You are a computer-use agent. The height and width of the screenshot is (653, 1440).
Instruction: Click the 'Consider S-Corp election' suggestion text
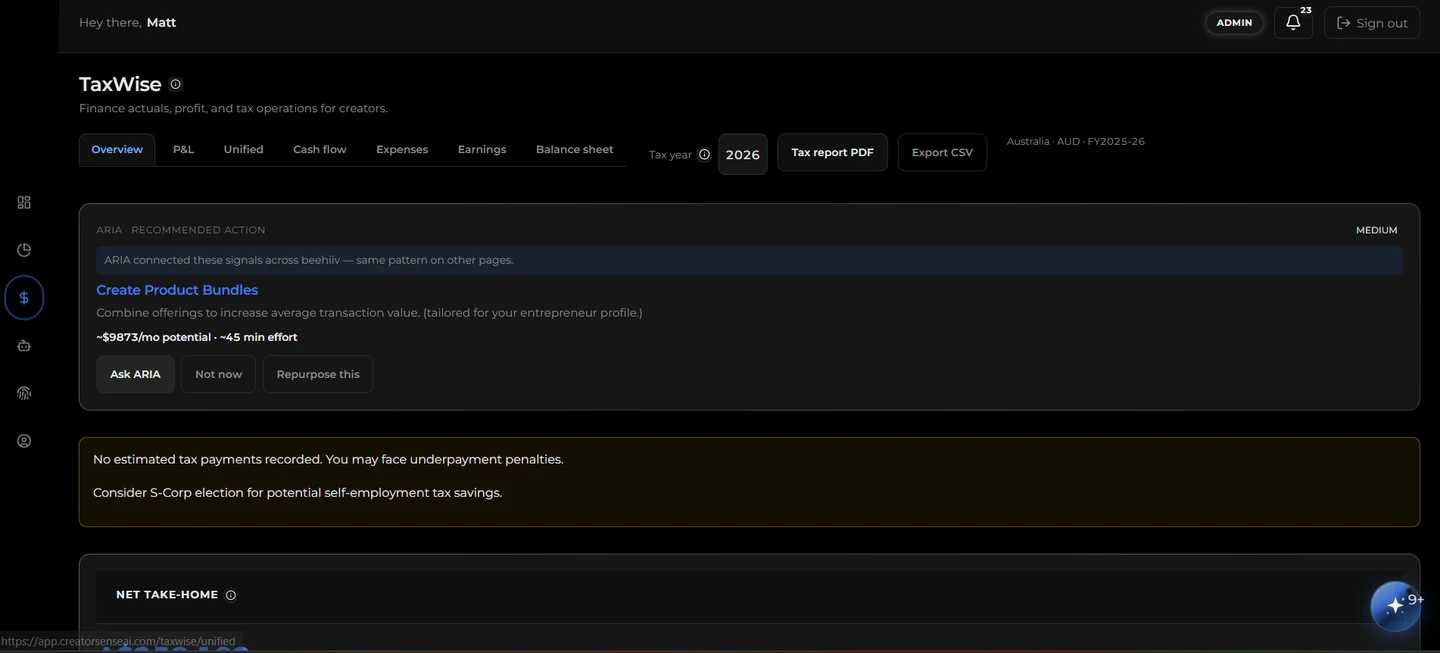pyautogui.click(x=297, y=493)
